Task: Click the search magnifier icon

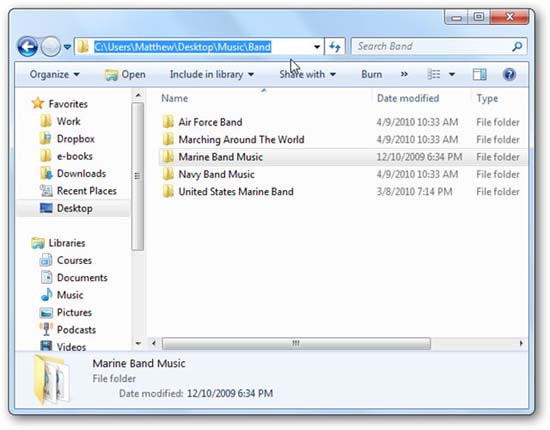Action: 517,46
